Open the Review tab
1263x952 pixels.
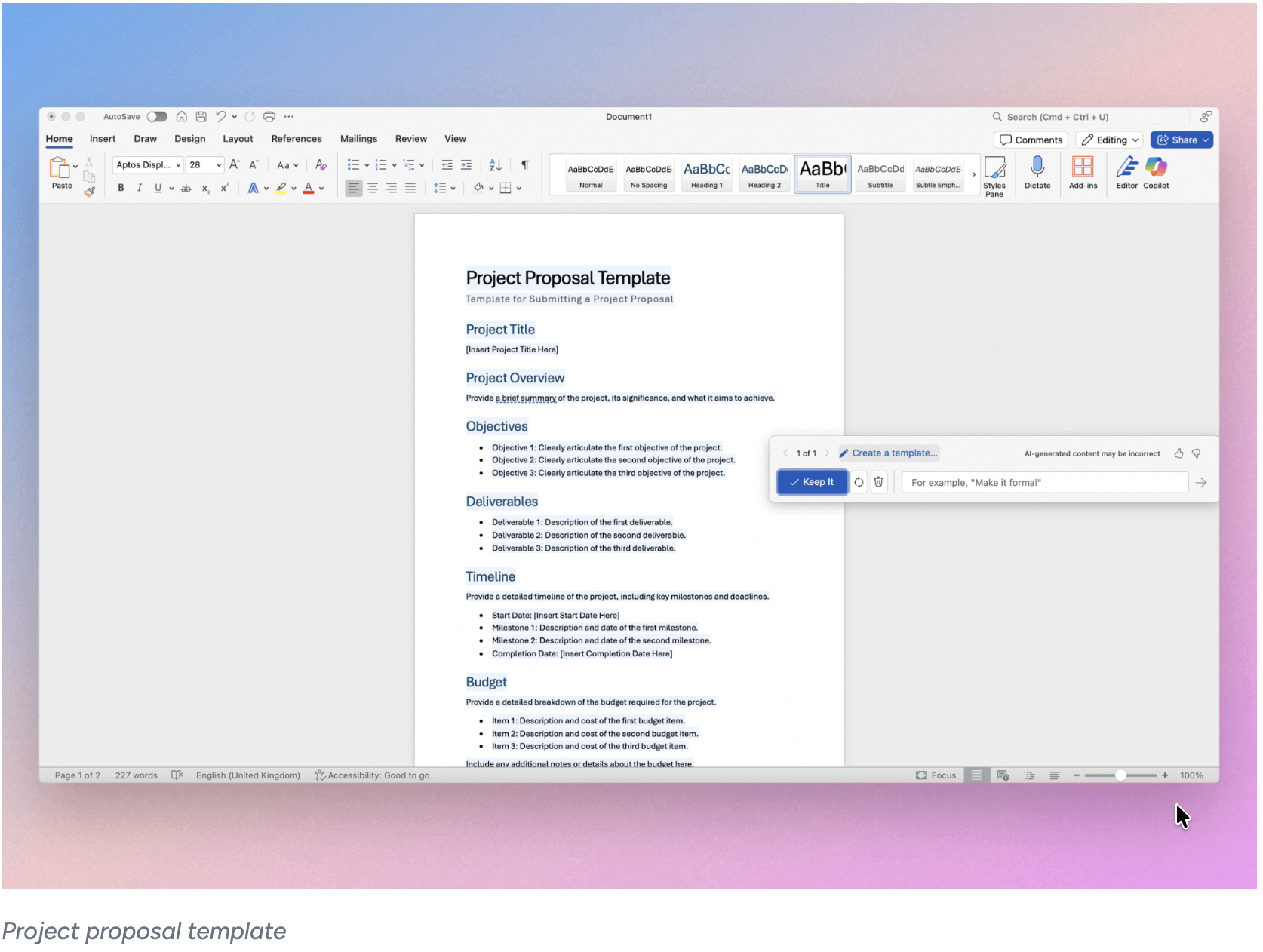(x=411, y=138)
